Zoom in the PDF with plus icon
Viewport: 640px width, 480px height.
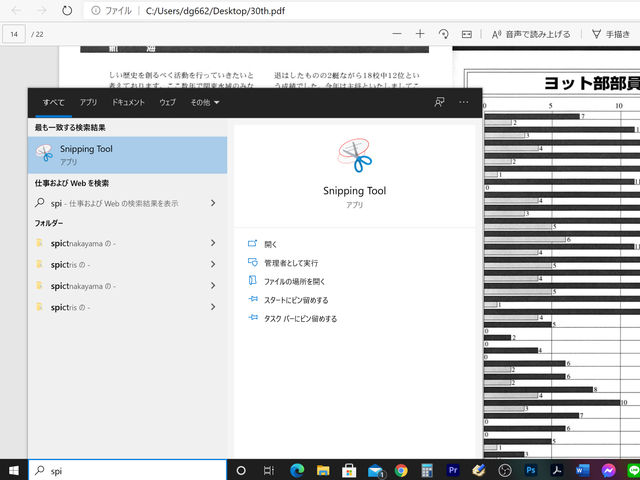[x=420, y=34]
